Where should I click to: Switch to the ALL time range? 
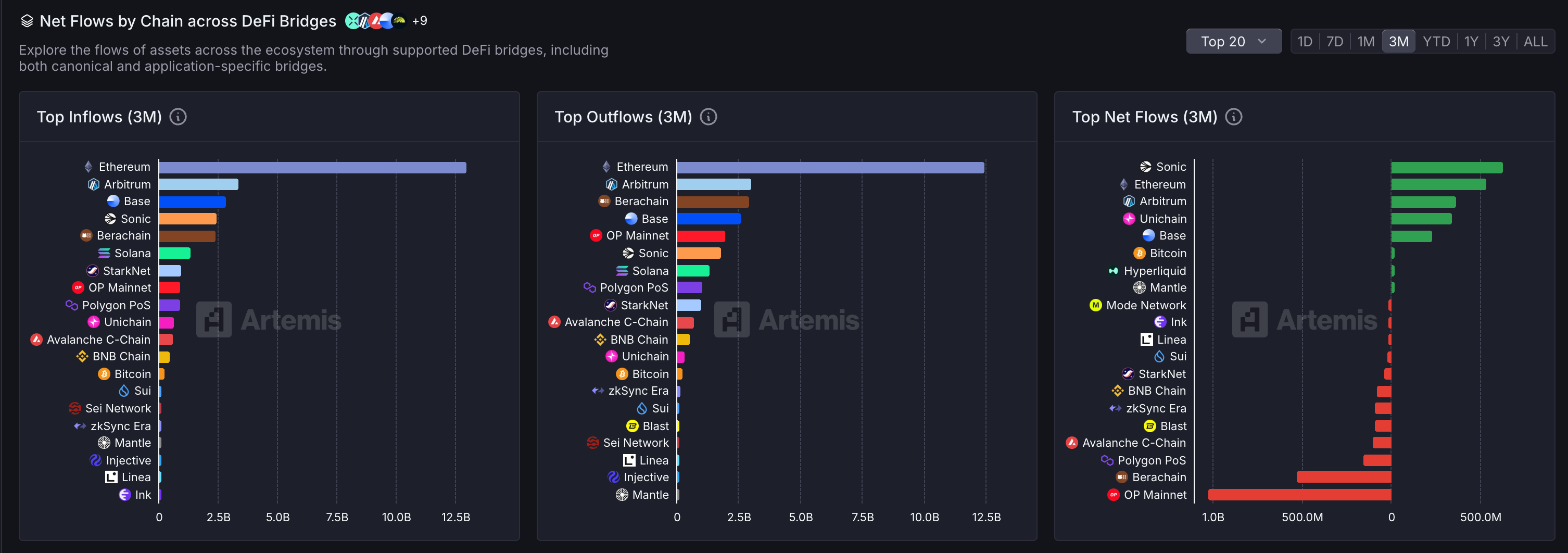(x=1535, y=42)
